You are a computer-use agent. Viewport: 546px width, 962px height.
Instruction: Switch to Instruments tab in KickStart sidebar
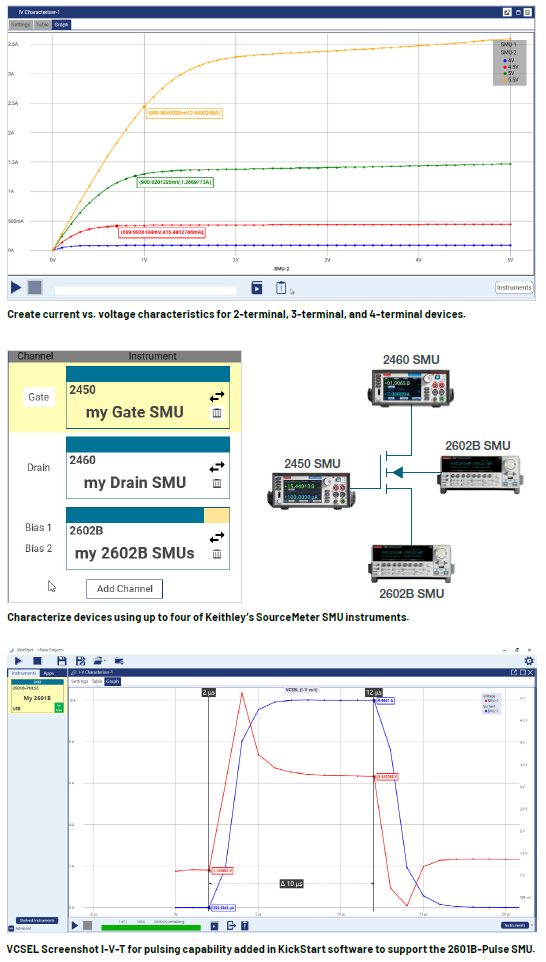(x=25, y=673)
